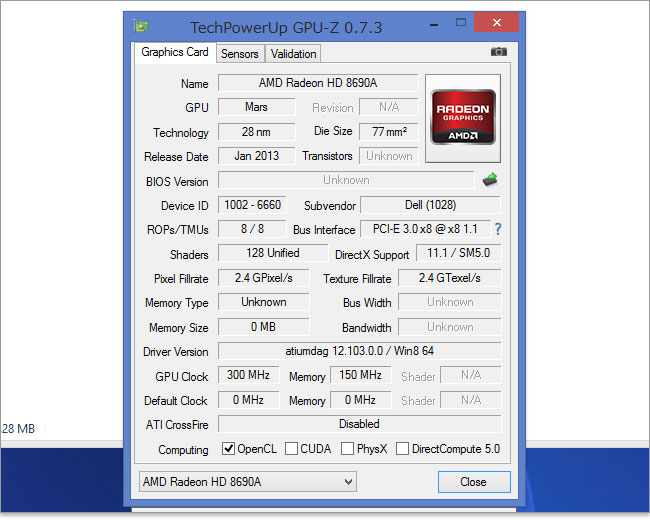650x520 pixels.
Task: Click the Bus Interface value PCI-E 3.0 x8
Action: click(x=425, y=229)
